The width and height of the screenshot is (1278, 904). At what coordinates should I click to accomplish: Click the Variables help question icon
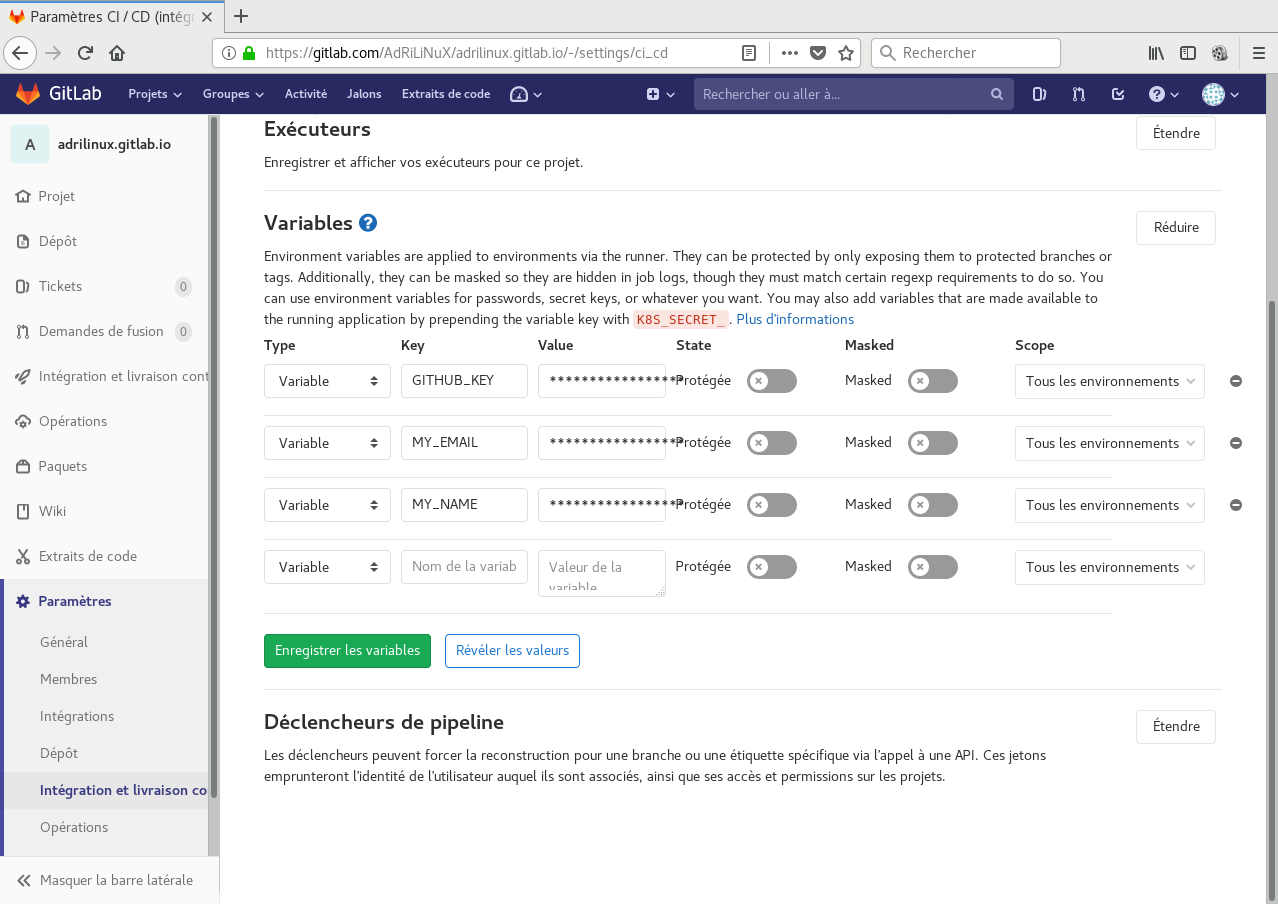[x=368, y=223]
